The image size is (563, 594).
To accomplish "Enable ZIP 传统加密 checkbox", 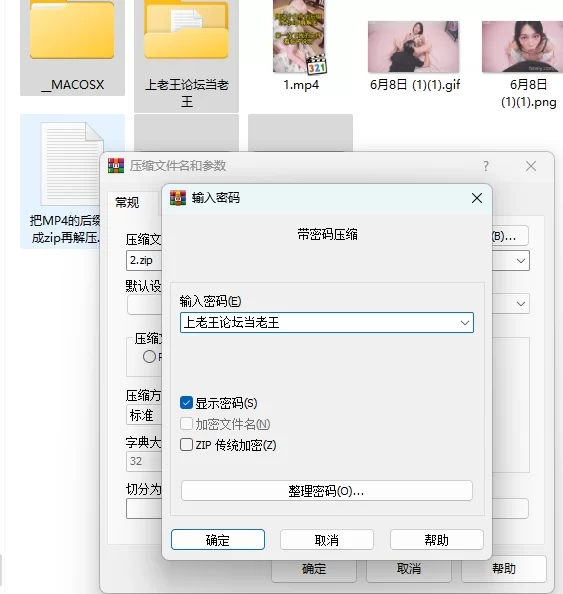I will point(186,444).
